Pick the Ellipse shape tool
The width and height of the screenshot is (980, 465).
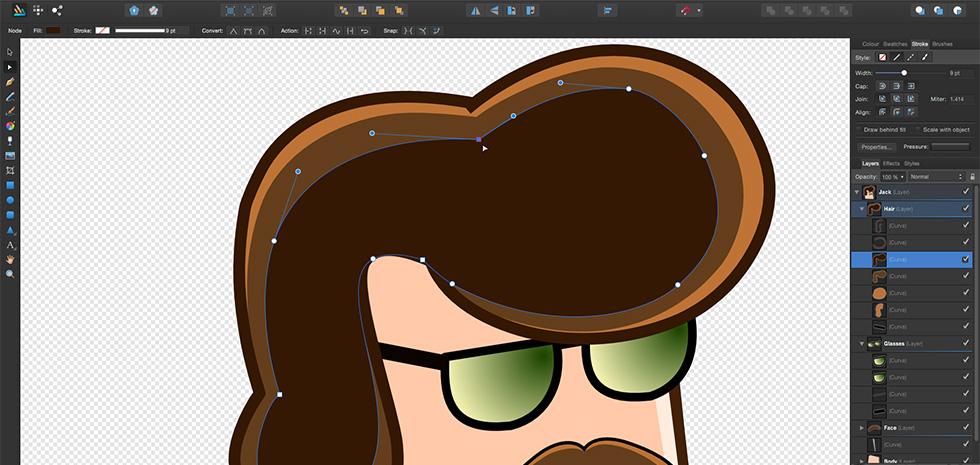(10, 200)
